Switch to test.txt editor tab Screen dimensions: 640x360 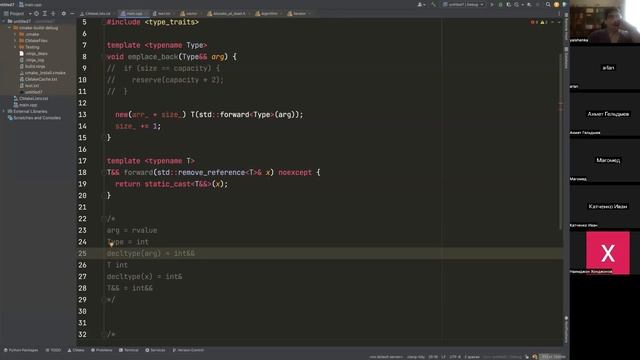tap(163, 13)
